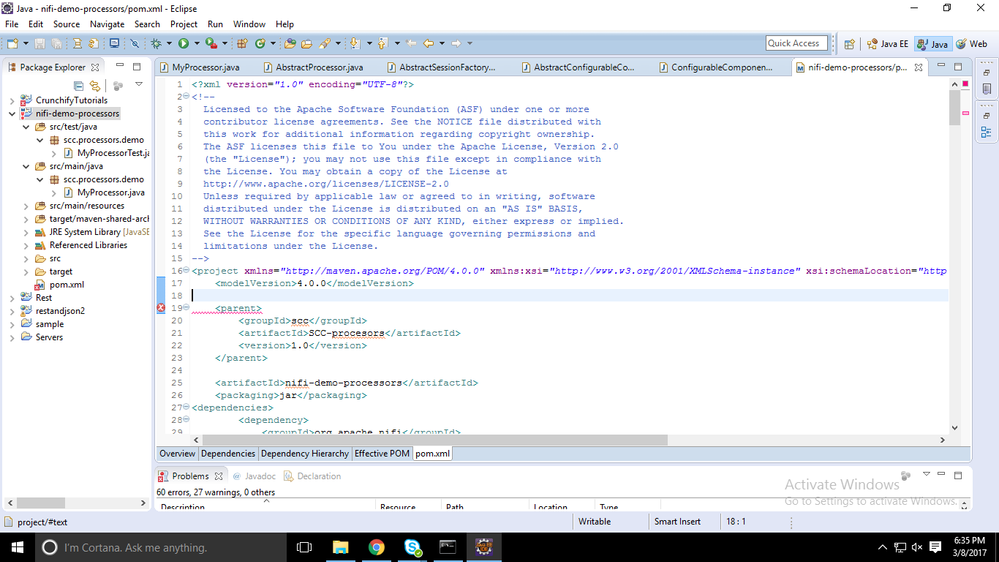Toggle Link with Editor in Package Explorer

[95, 85]
